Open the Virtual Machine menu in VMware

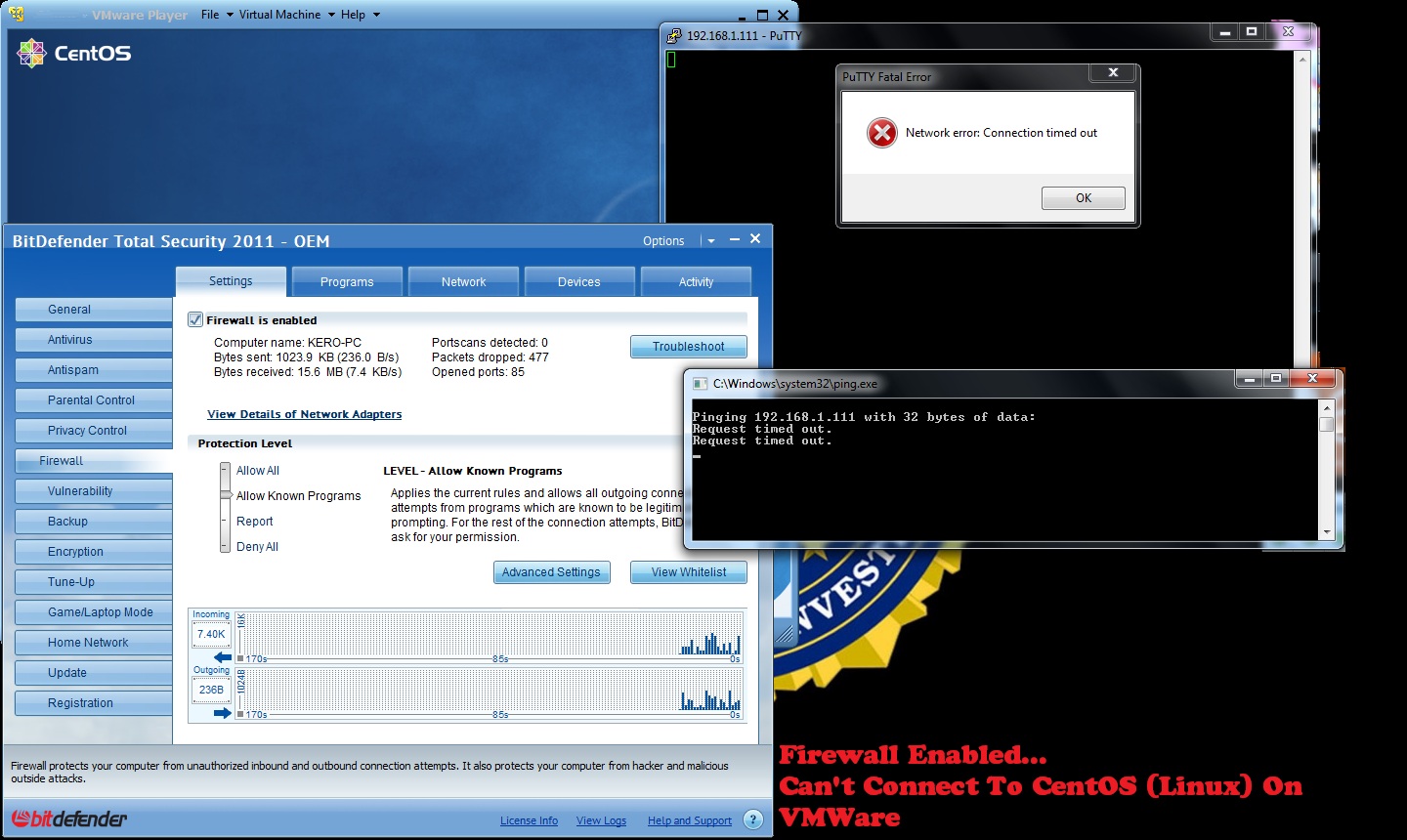[287, 15]
